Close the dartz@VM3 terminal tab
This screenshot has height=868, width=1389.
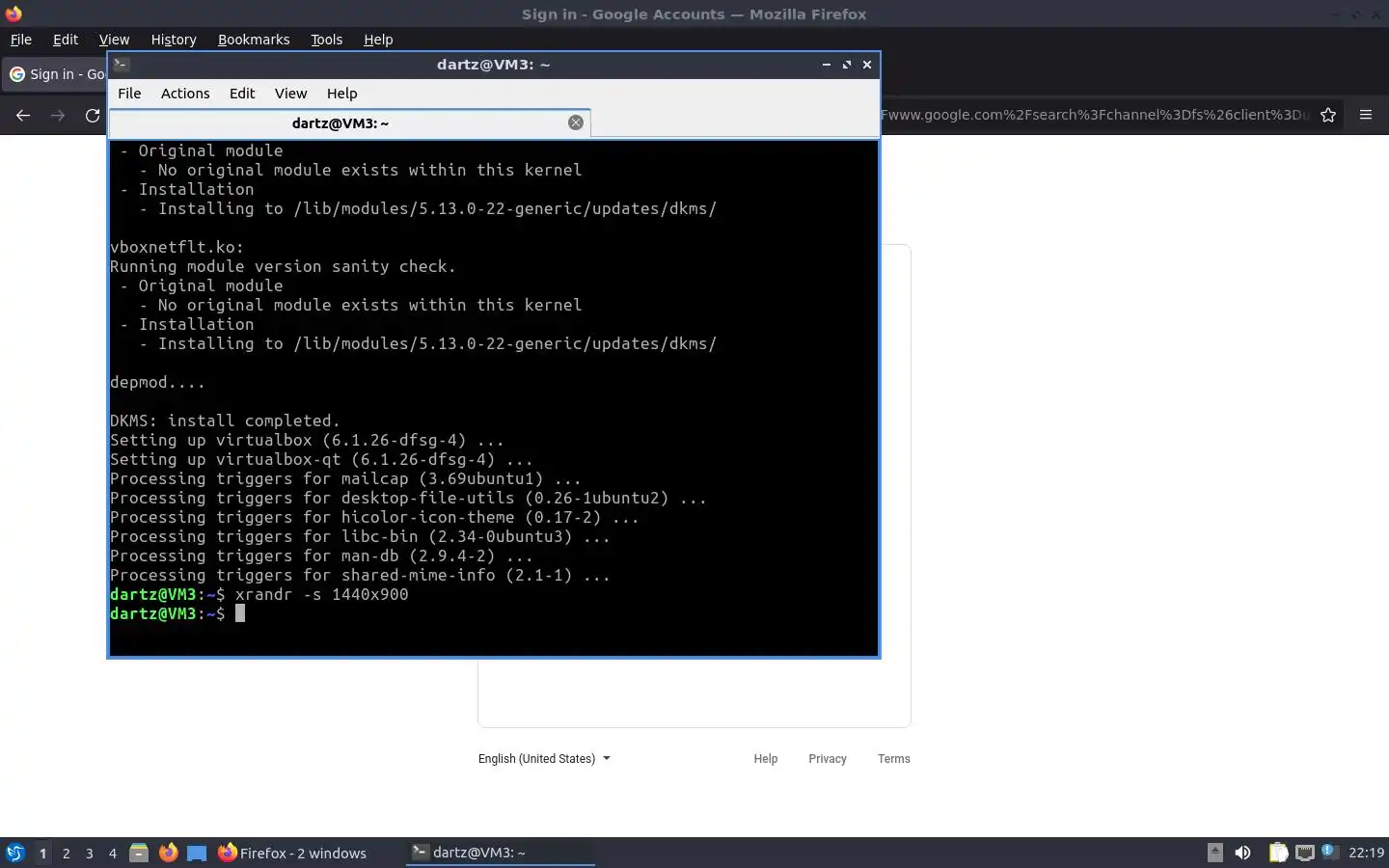[576, 122]
